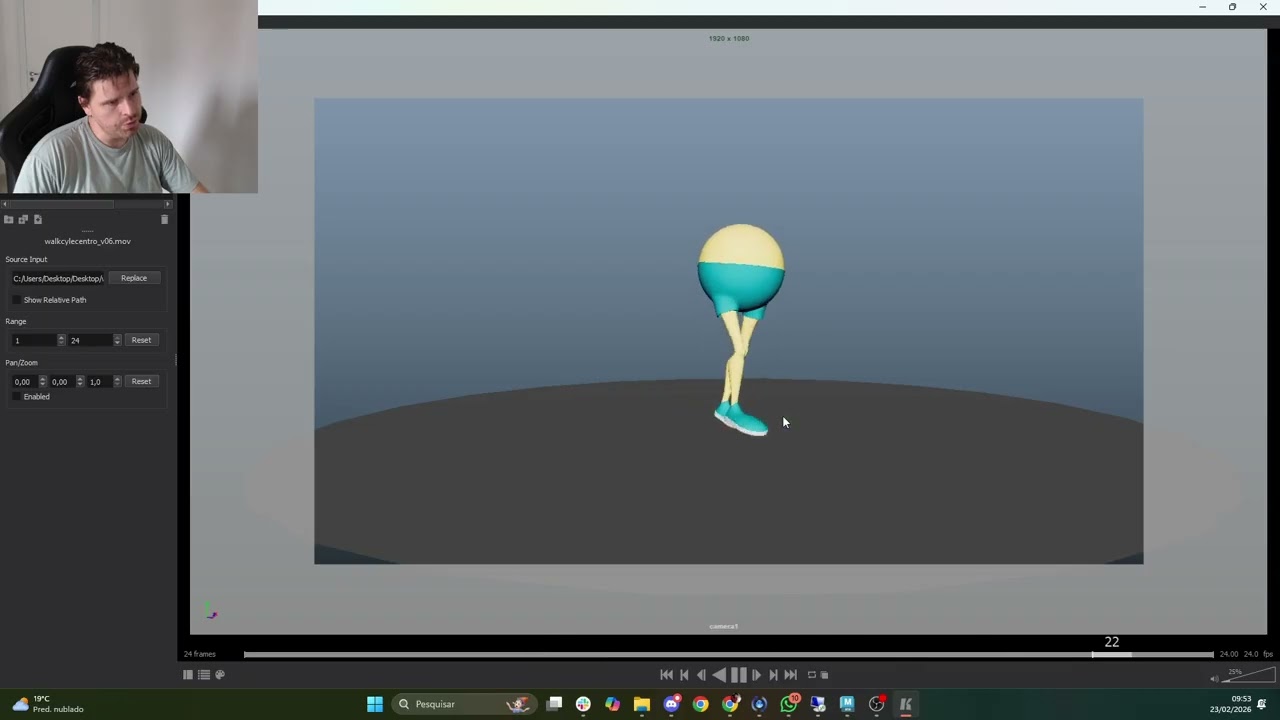Open File Explorer from the taskbar
Screen dimensions: 1280x720
(x=642, y=704)
